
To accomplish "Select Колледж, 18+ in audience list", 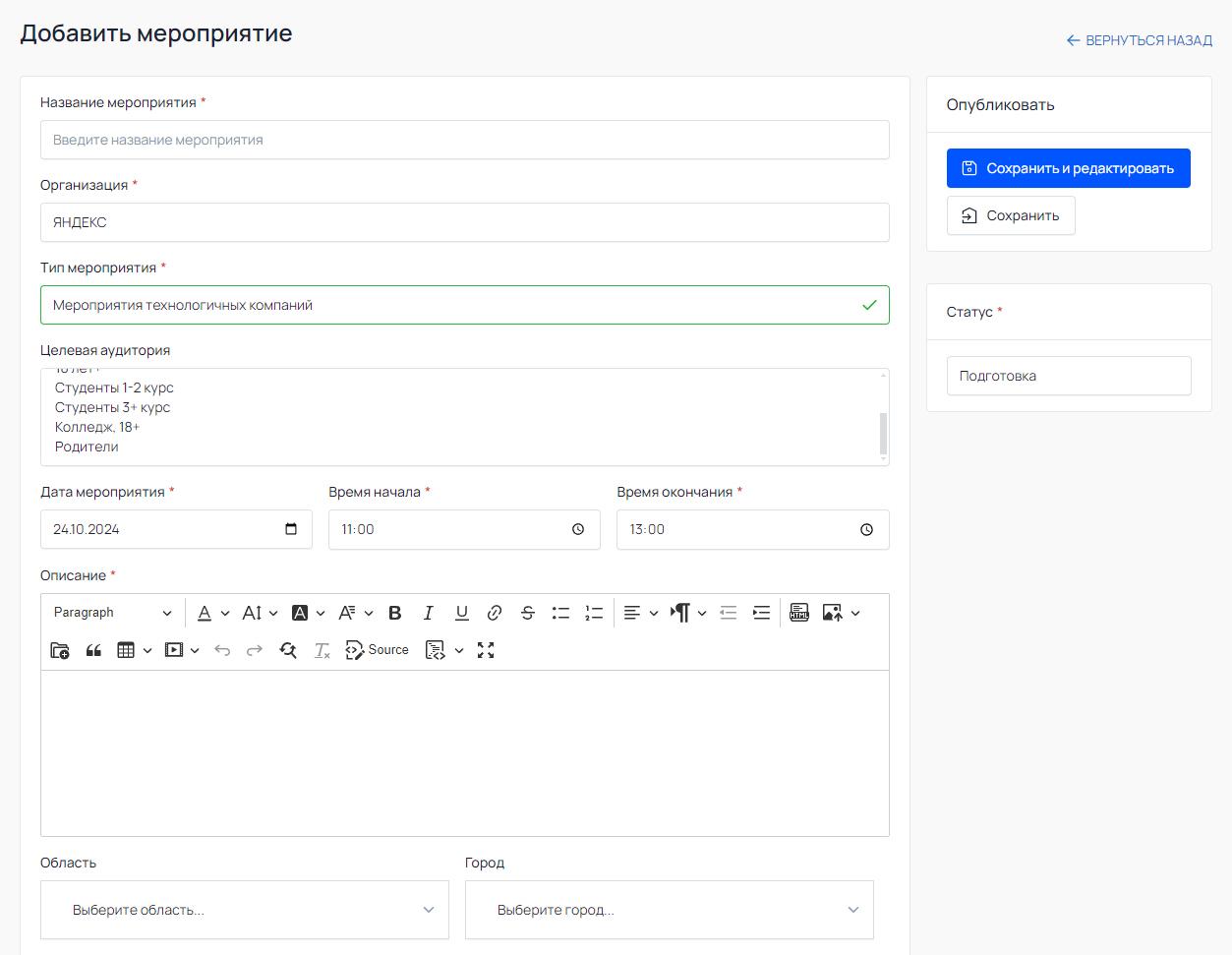I will click(97, 427).
